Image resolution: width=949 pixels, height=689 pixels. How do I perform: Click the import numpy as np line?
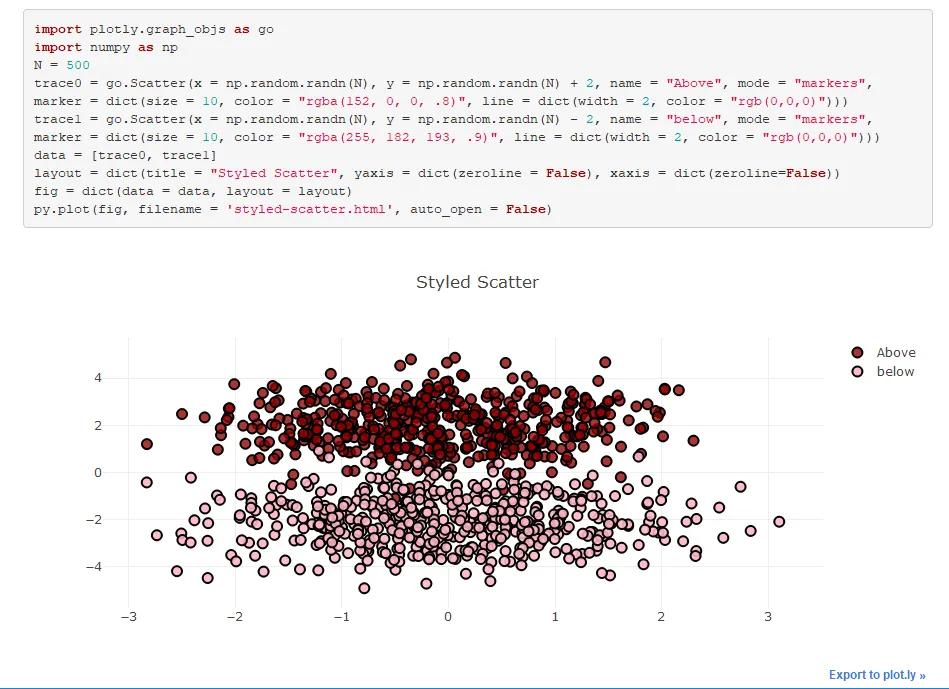pos(106,47)
